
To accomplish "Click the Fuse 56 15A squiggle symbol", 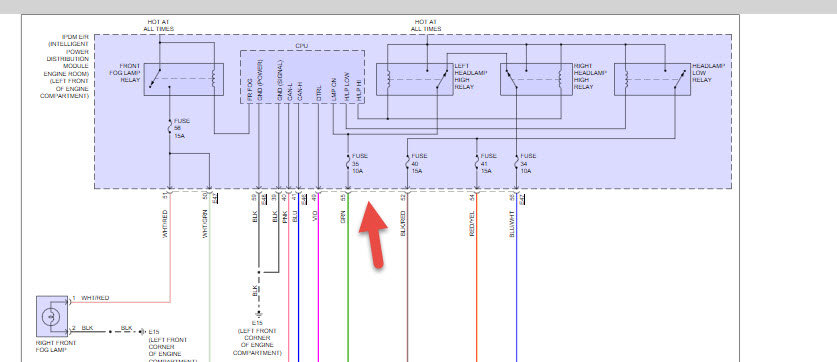I will [170, 128].
